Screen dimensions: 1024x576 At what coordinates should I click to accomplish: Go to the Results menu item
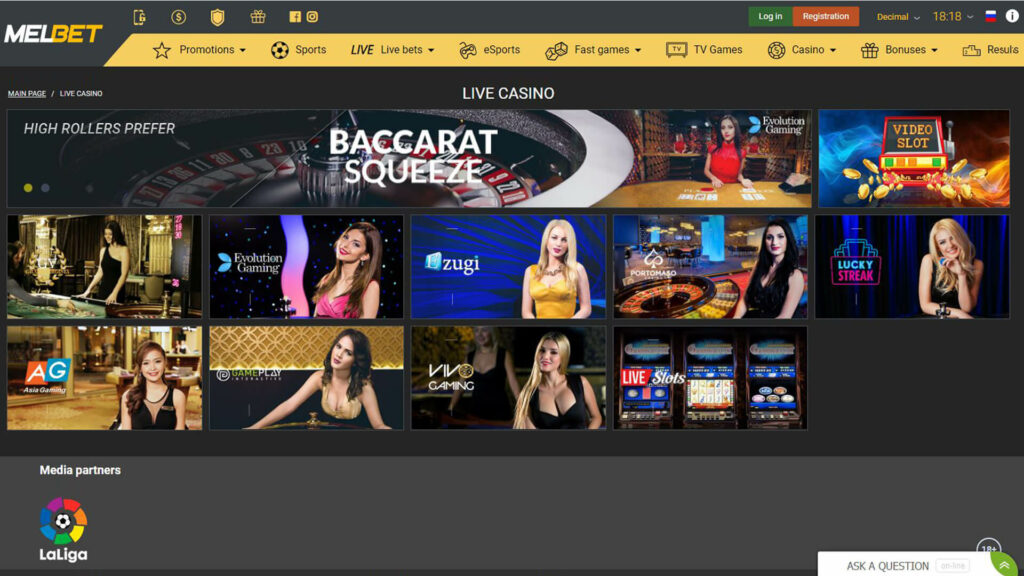click(x=1002, y=50)
